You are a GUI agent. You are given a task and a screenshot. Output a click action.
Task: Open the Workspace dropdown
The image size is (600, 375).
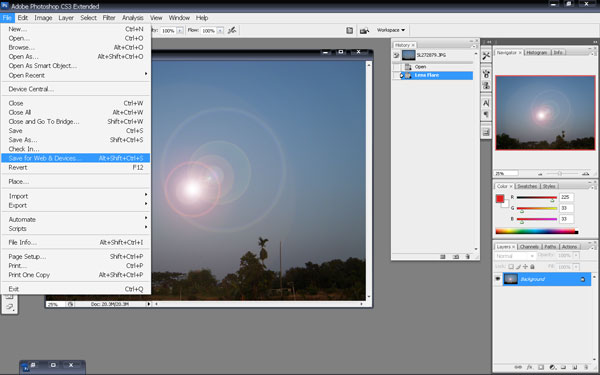(391, 30)
